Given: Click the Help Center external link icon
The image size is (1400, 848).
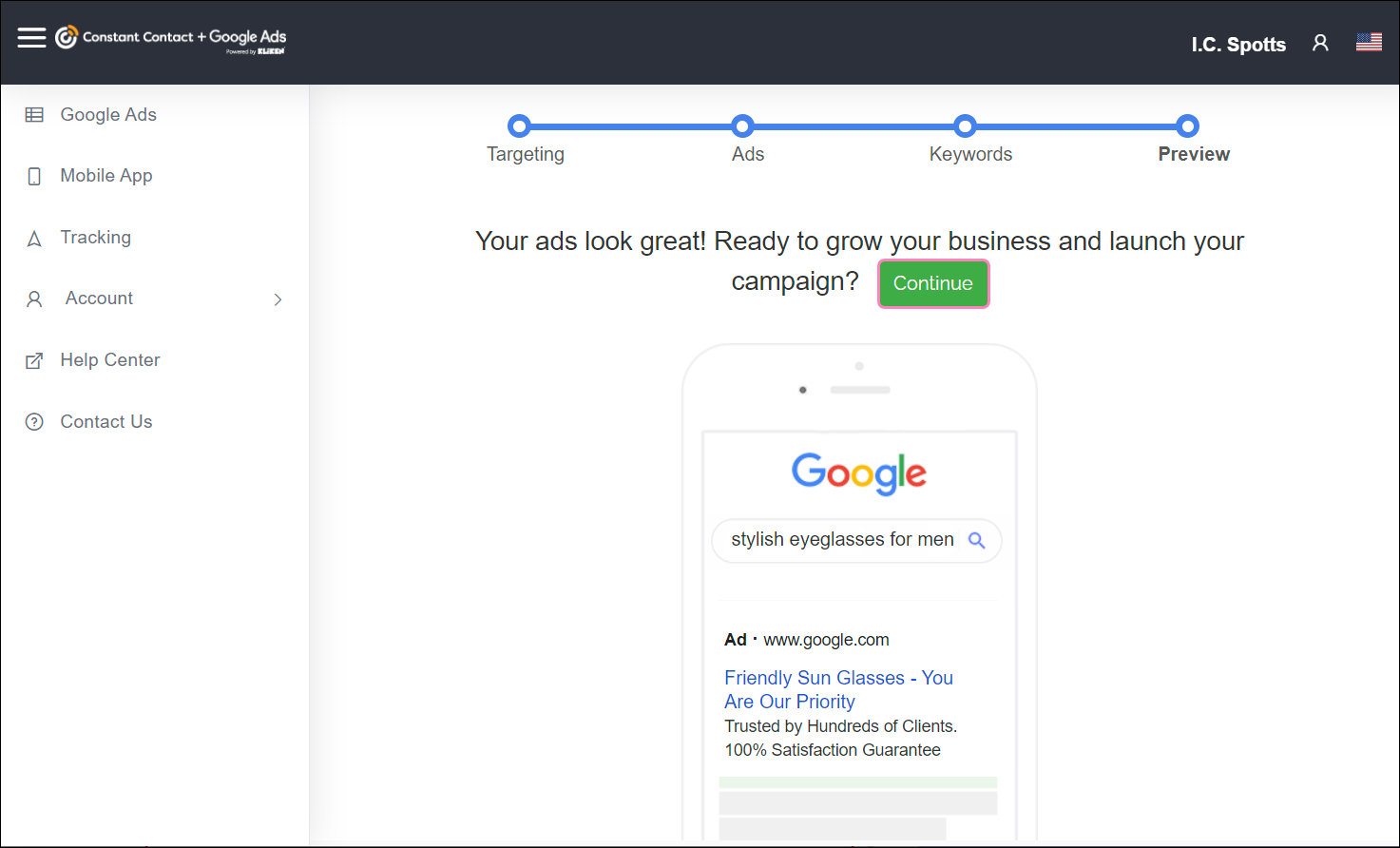Looking at the screenshot, I should [34, 361].
